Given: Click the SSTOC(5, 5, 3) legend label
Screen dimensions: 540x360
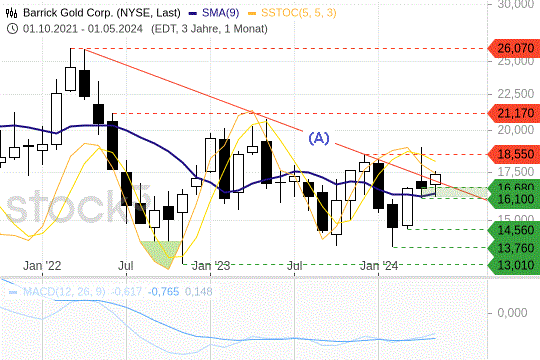Looking at the screenshot, I should (299, 13).
